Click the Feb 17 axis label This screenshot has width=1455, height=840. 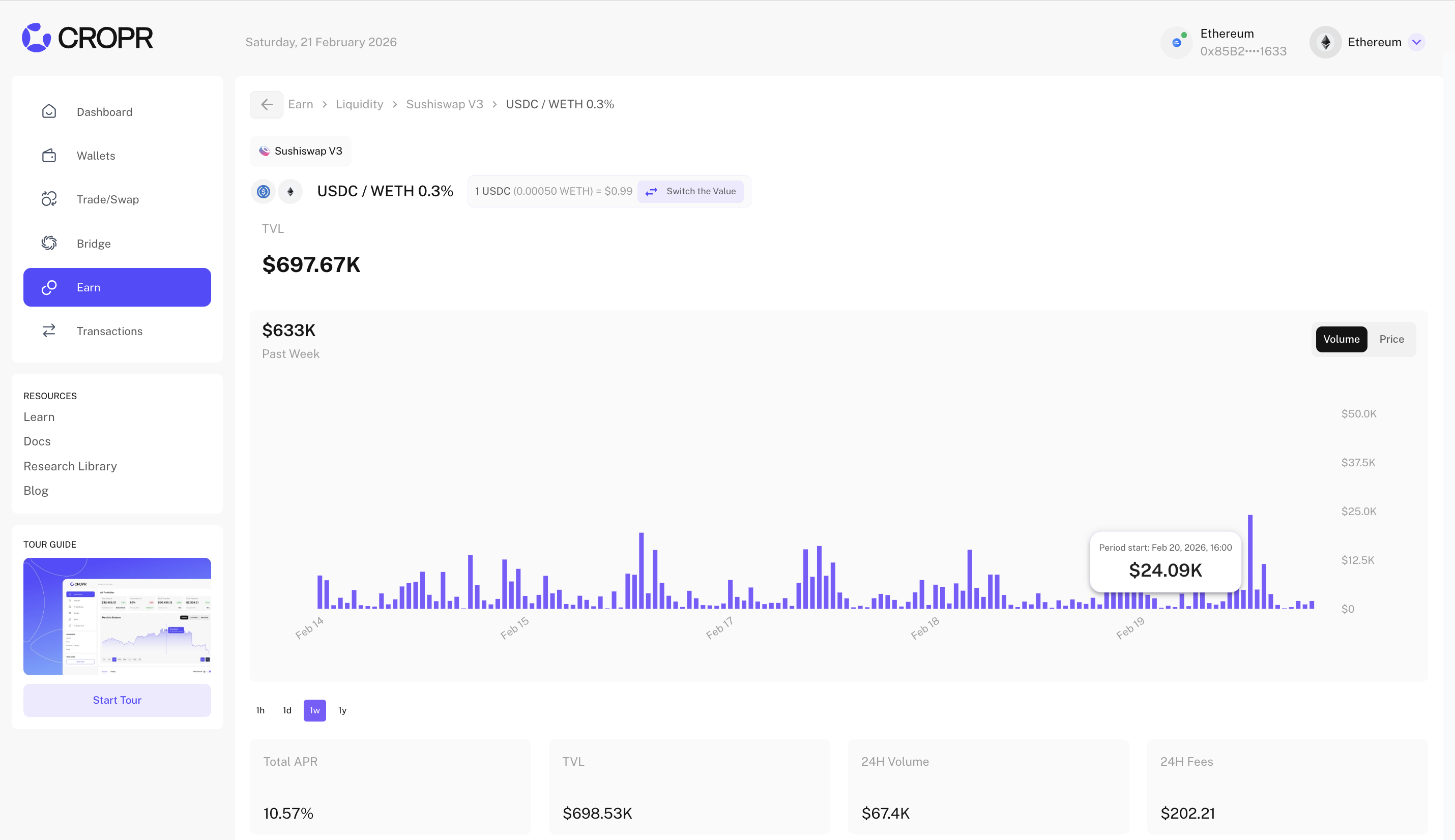click(x=719, y=627)
